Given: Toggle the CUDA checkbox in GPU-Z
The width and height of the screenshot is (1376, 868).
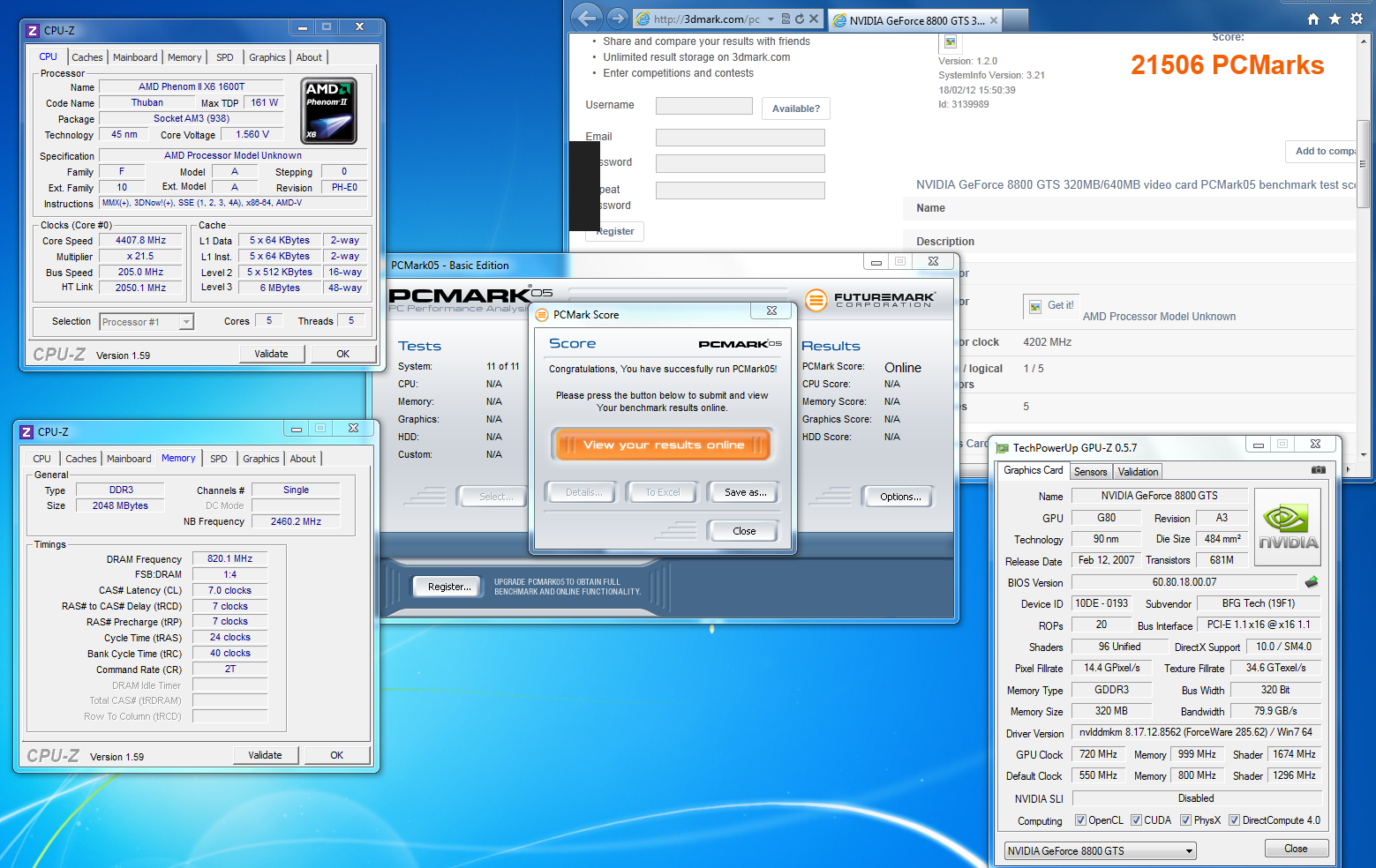Looking at the screenshot, I should (1136, 820).
